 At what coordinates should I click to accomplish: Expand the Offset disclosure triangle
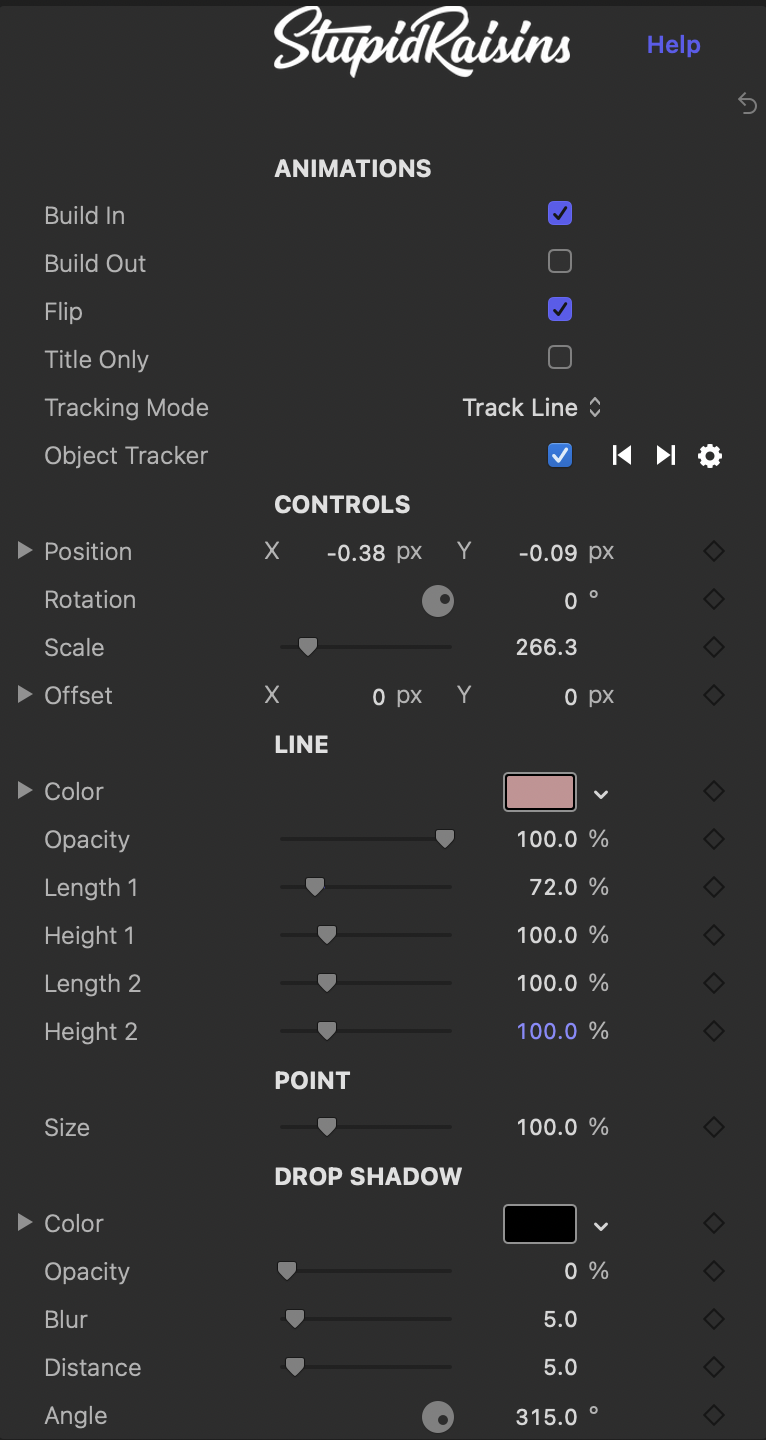pos(25,695)
